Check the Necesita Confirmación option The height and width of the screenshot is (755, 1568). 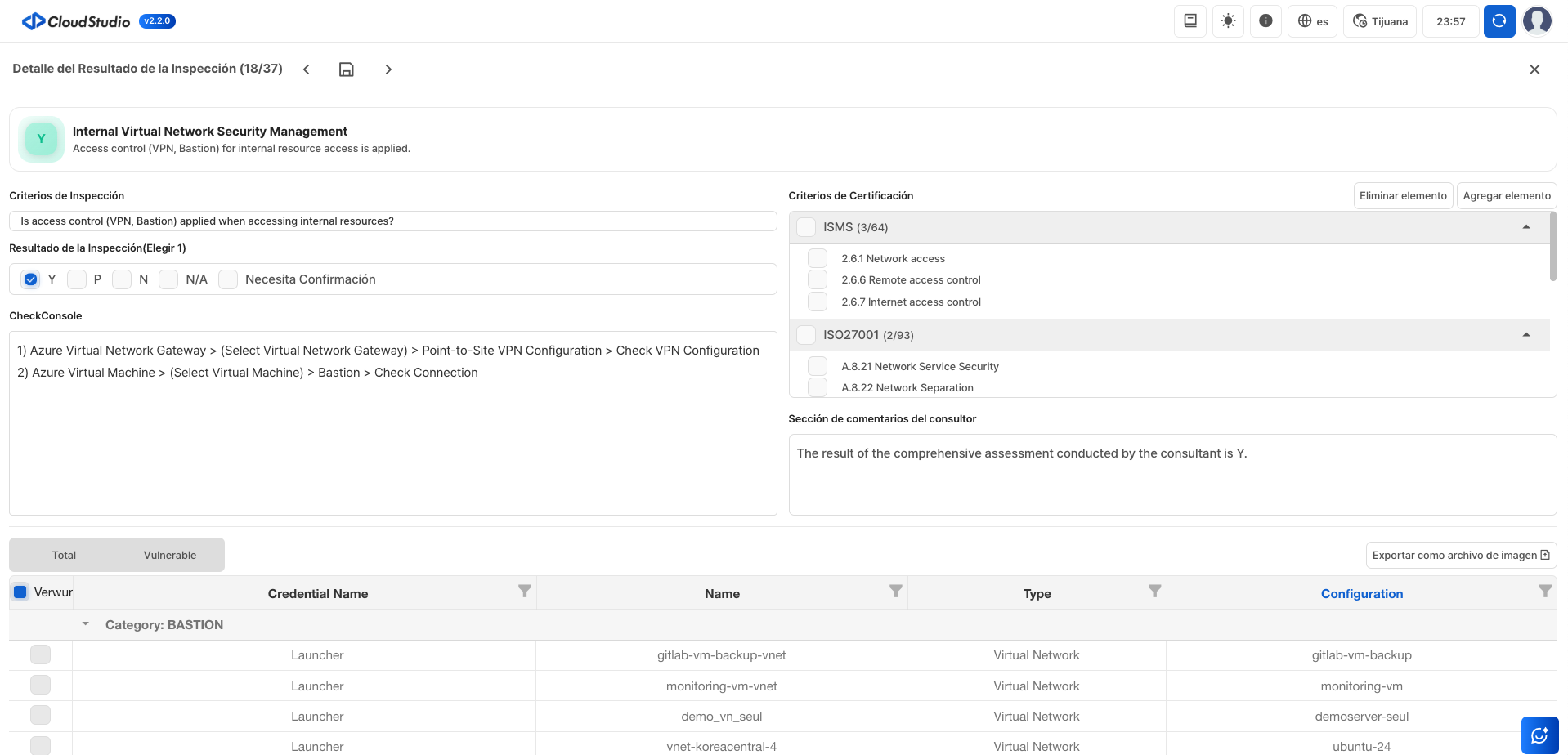click(228, 279)
